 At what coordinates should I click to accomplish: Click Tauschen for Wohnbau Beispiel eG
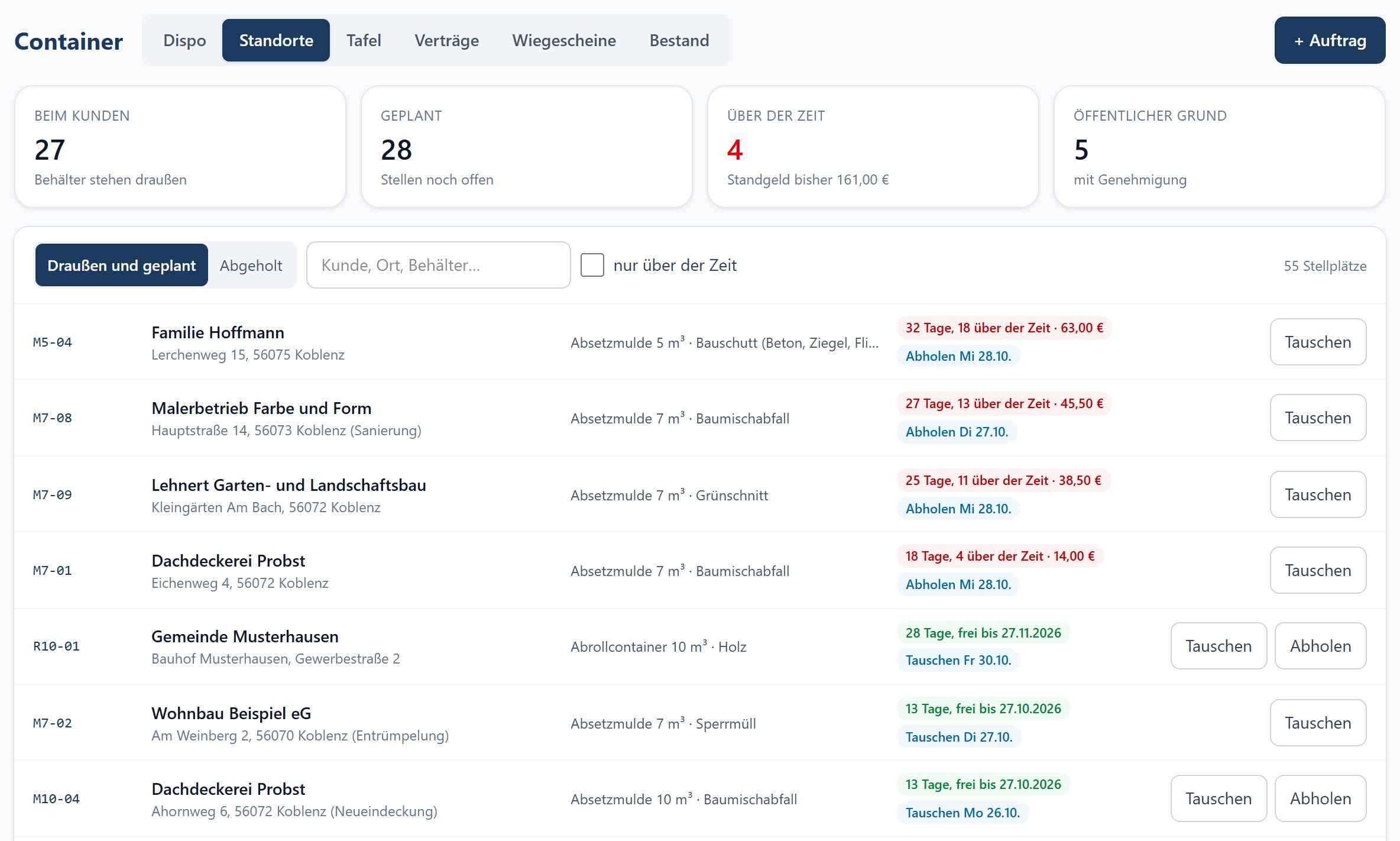click(x=1318, y=723)
